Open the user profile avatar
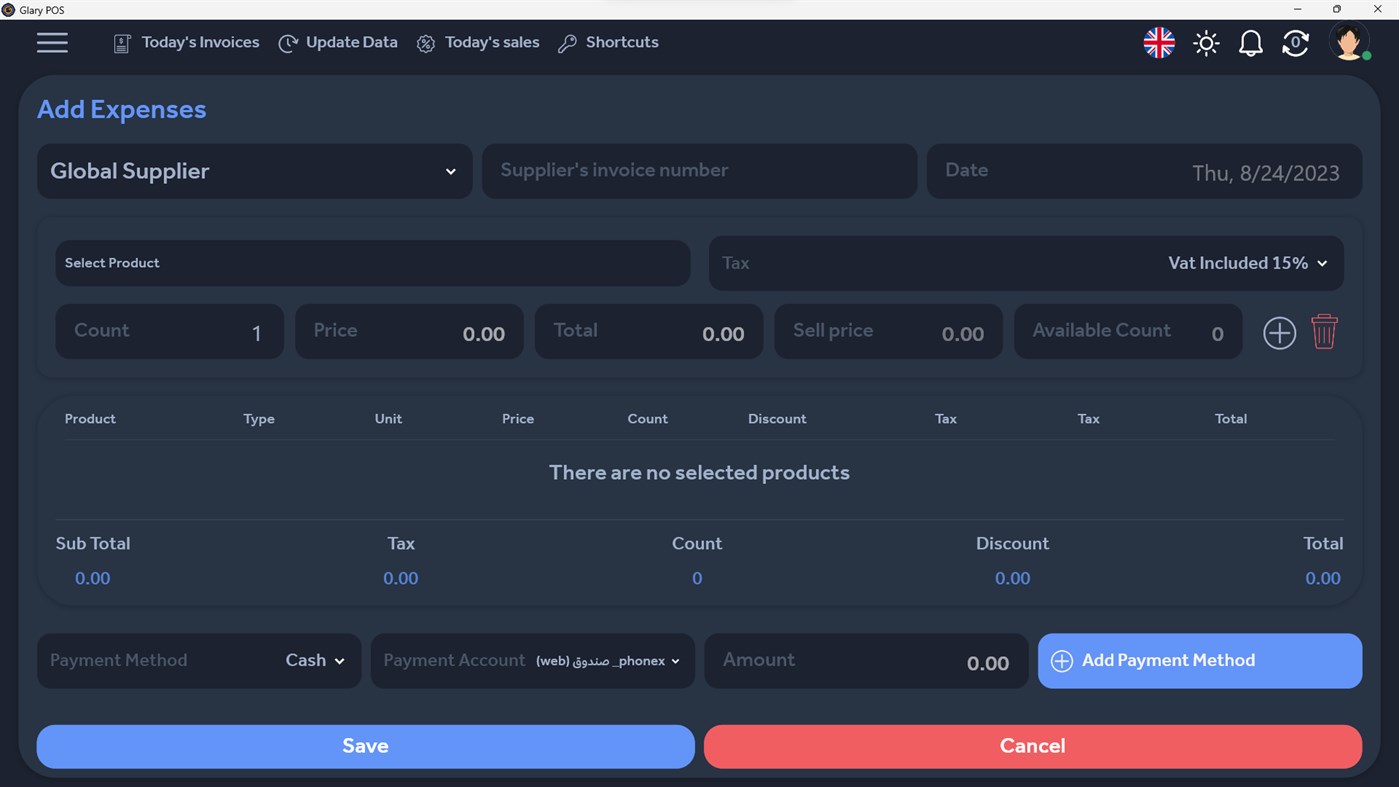This screenshot has height=787, width=1399. [1348, 42]
